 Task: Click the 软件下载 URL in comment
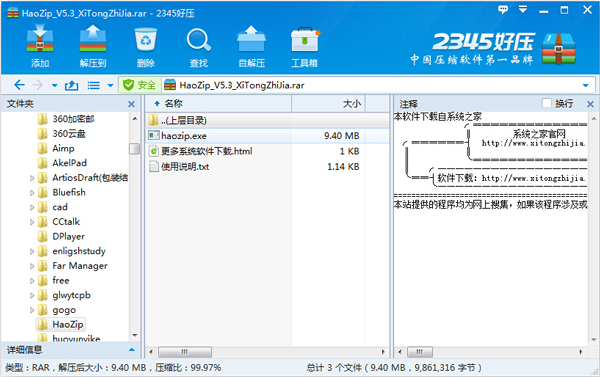(533, 178)
